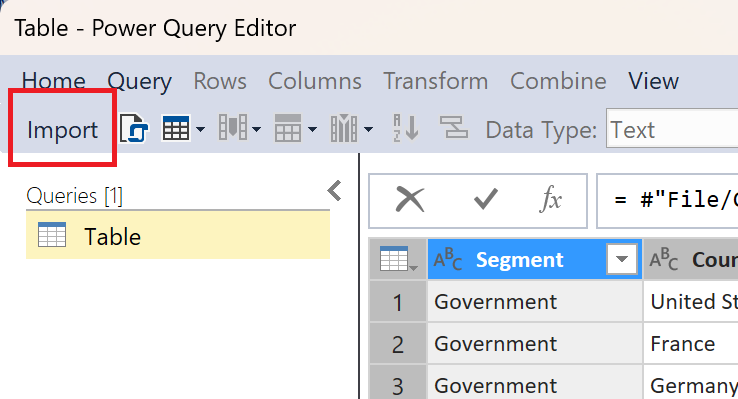
Task: Open the Home menu tab
Action: [x=54, y=81]
